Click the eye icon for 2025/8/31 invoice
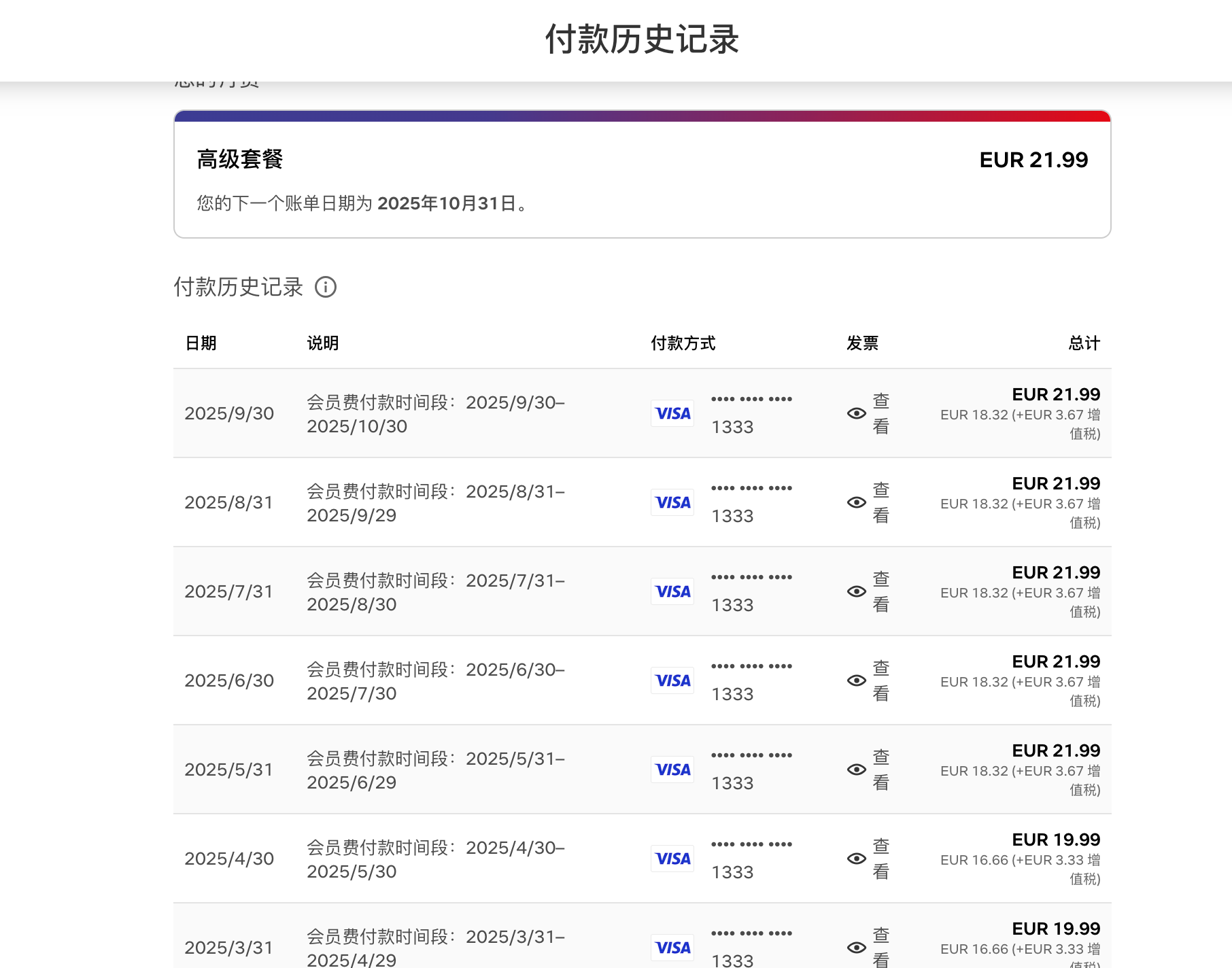Image resolution: width=1232 pixels, height=968 pixels. click(x=856, y=502)
